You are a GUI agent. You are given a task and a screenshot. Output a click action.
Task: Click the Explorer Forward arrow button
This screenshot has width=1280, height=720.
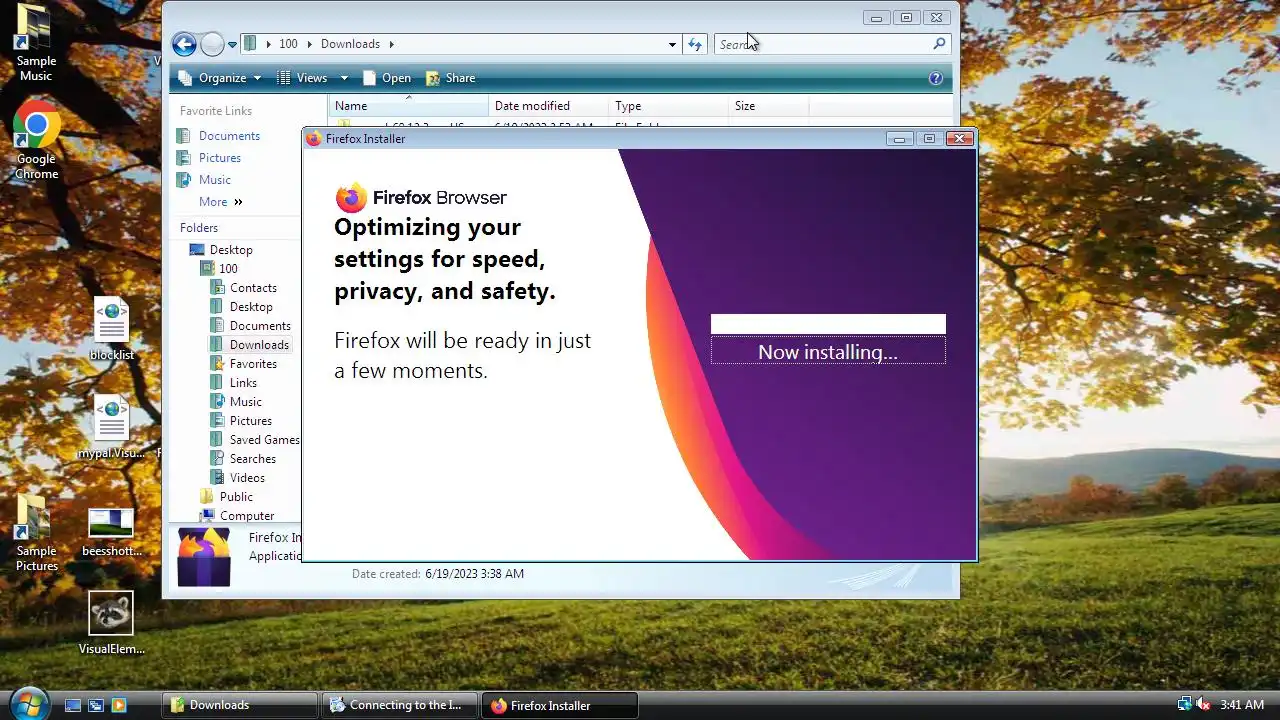pos(212,44)
